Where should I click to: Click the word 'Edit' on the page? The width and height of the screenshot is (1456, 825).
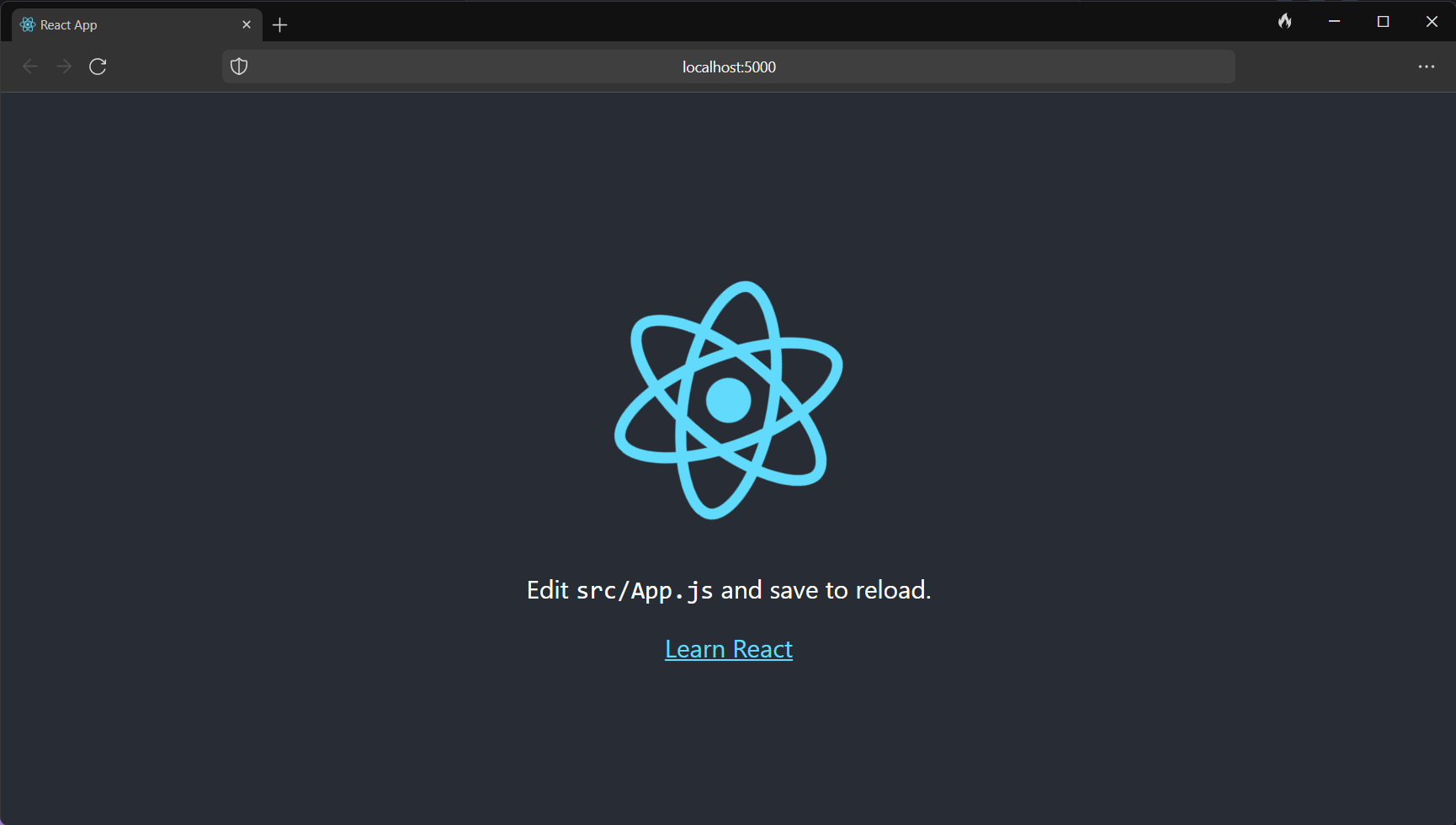[547, 590]
